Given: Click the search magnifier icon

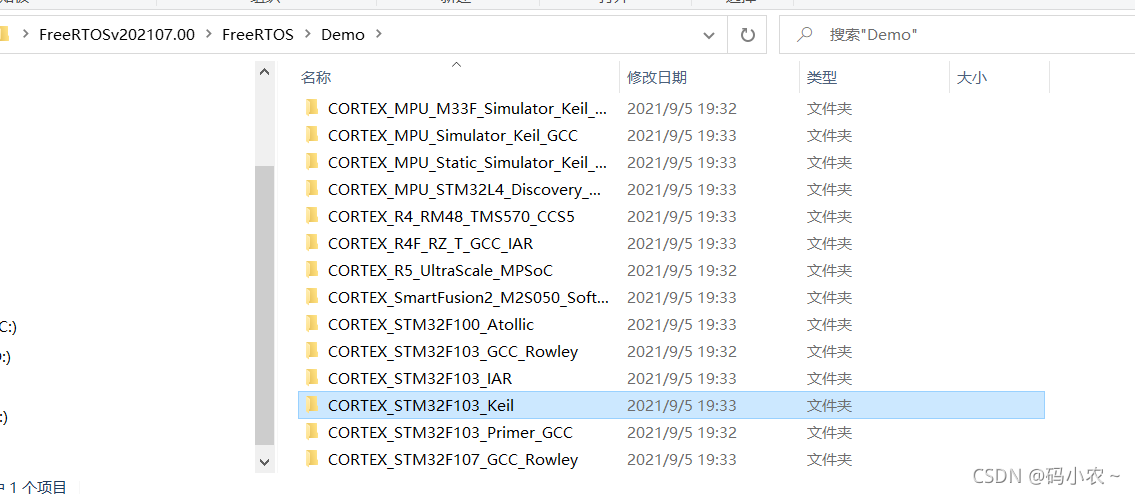Looking at the screenshot, I should point(803,34).
